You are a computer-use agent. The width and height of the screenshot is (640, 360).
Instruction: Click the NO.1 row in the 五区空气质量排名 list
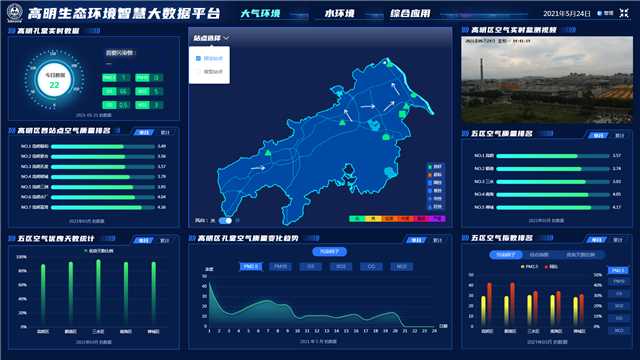pyautogui.click(x=547, y=156)
